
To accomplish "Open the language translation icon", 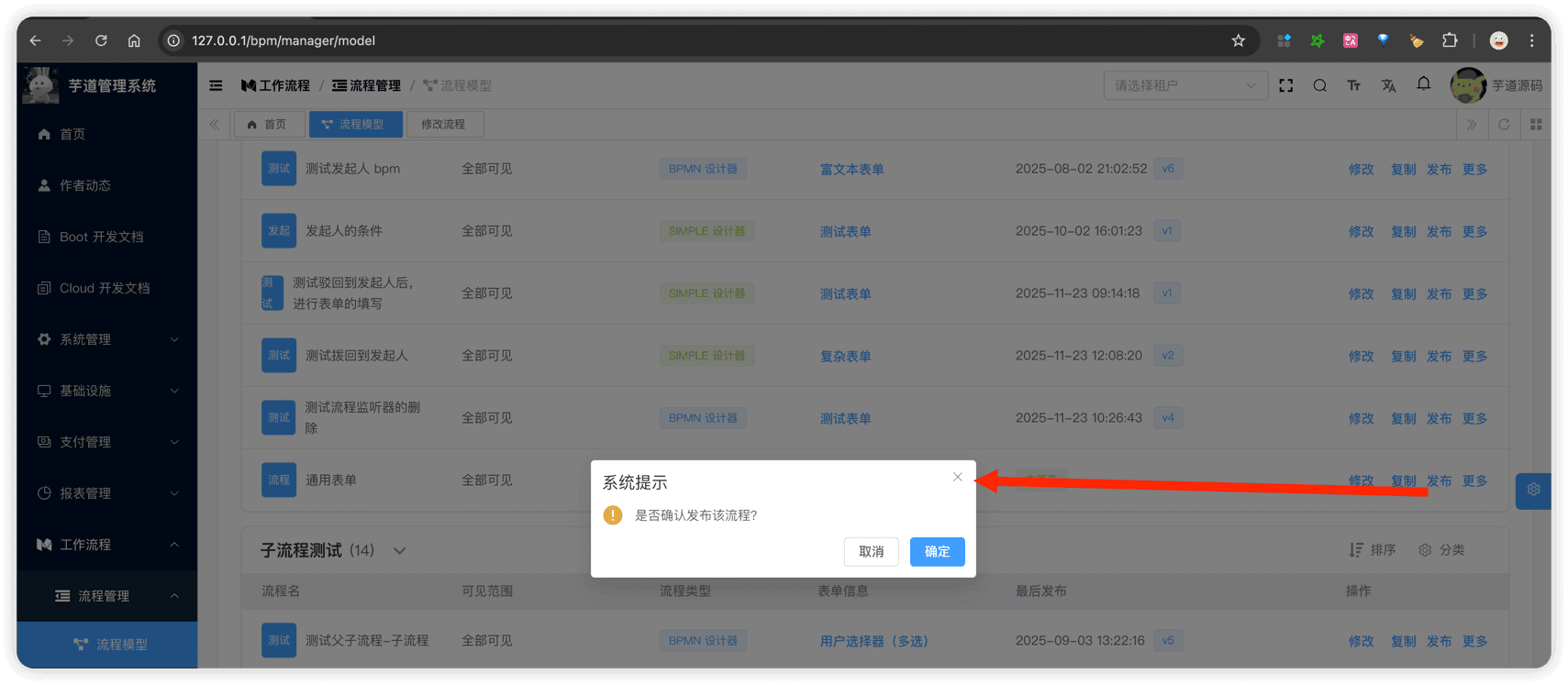I will coord(1388,85).
